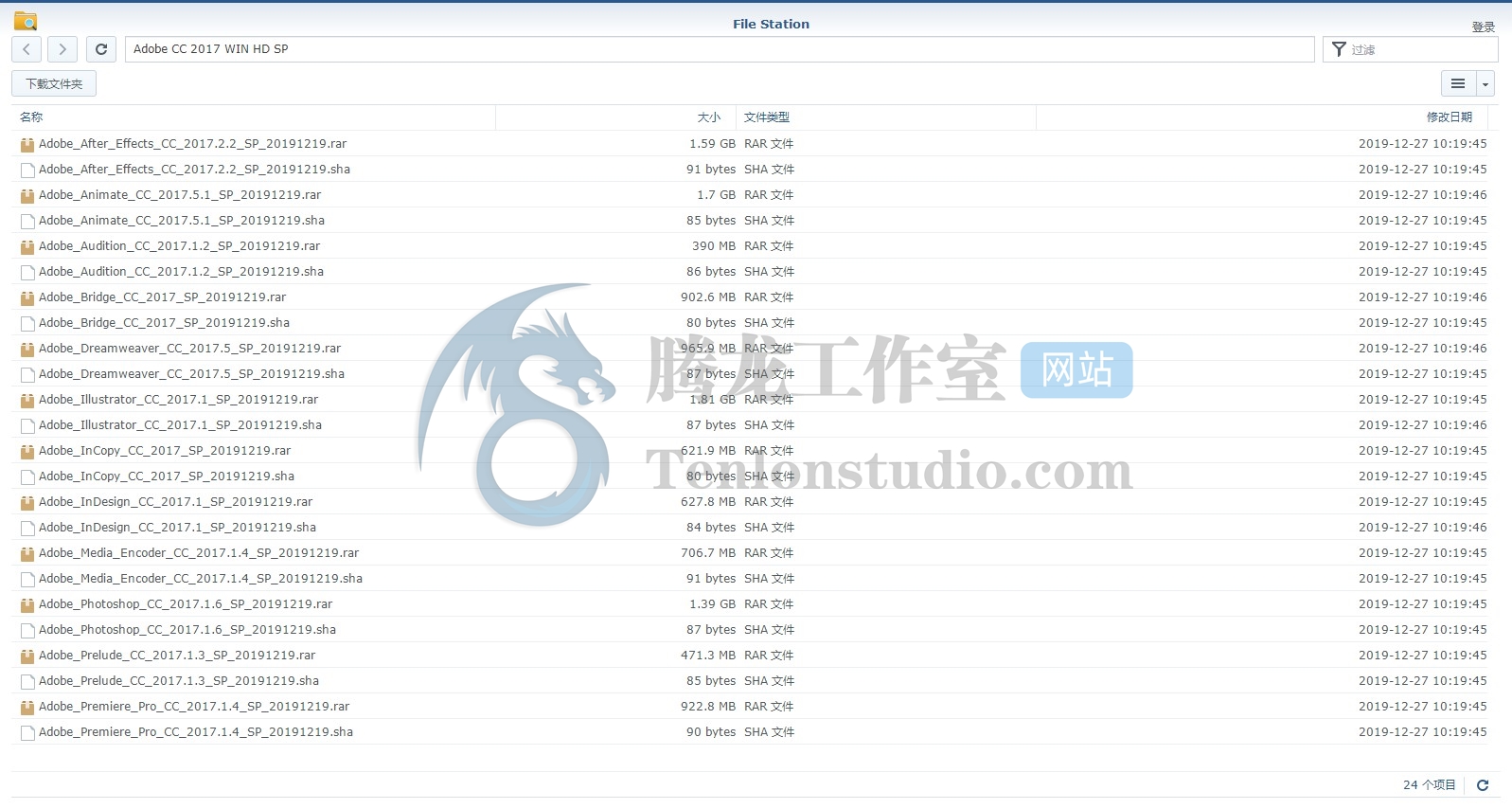Click the refresh button beside the path bar
1512x809 pixels.
pyautogui.click(x=101, y=49)
